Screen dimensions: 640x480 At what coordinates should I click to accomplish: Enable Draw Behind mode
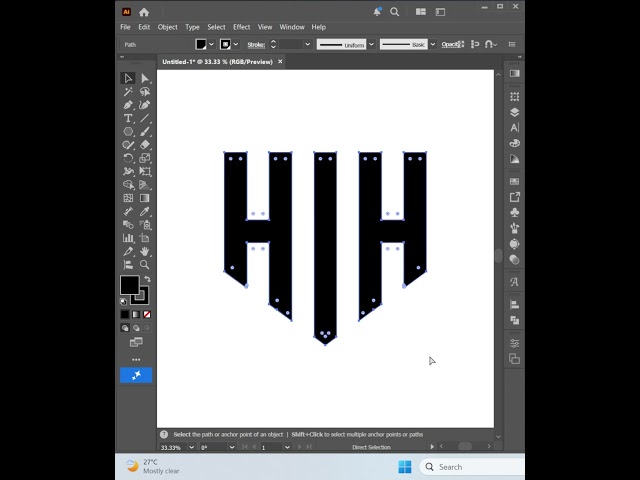click(x=136, y=328)
